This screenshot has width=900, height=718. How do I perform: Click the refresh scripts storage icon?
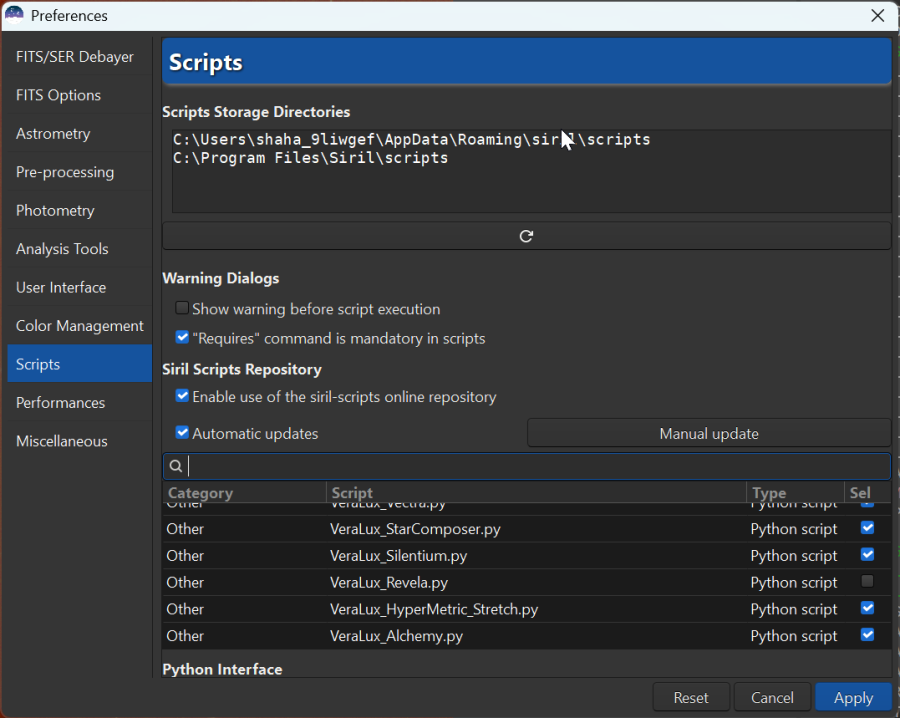526,236
